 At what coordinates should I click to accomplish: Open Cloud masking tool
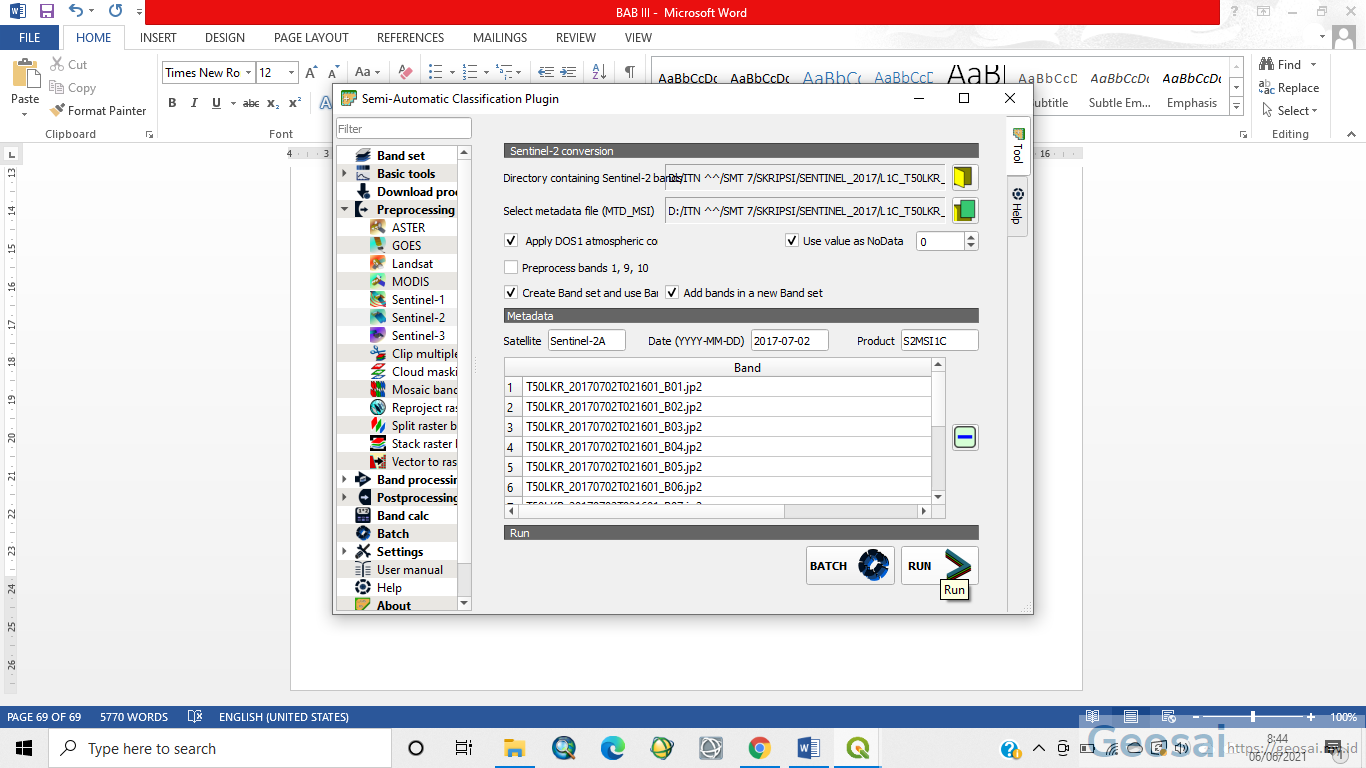[413, 372]
